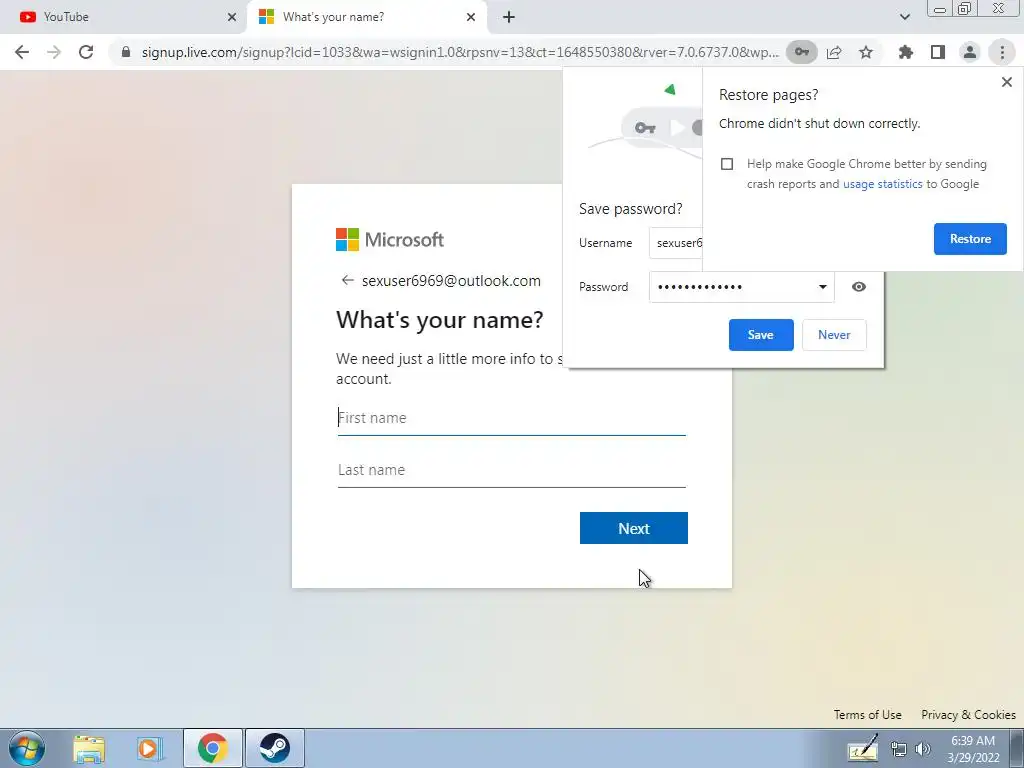Click the browser forward arrow

click(x=54, y=52)
